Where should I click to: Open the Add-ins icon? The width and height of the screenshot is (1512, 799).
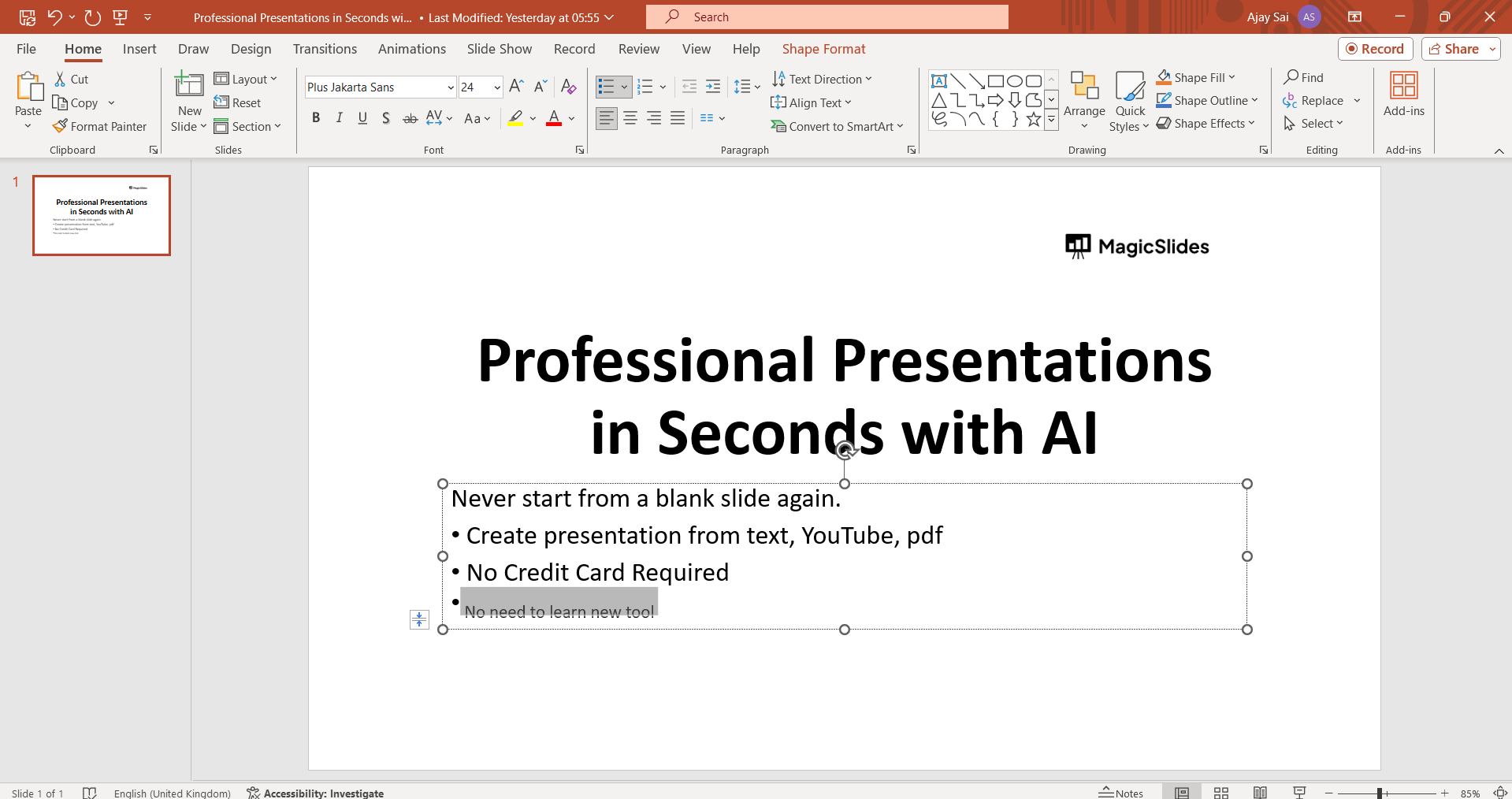coord(1403,85)
